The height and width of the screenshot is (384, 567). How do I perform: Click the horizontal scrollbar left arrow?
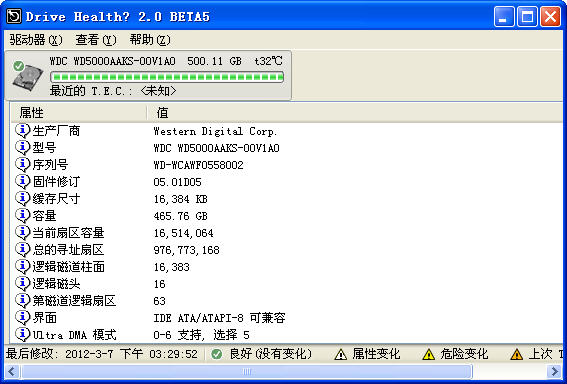(12, 371)
